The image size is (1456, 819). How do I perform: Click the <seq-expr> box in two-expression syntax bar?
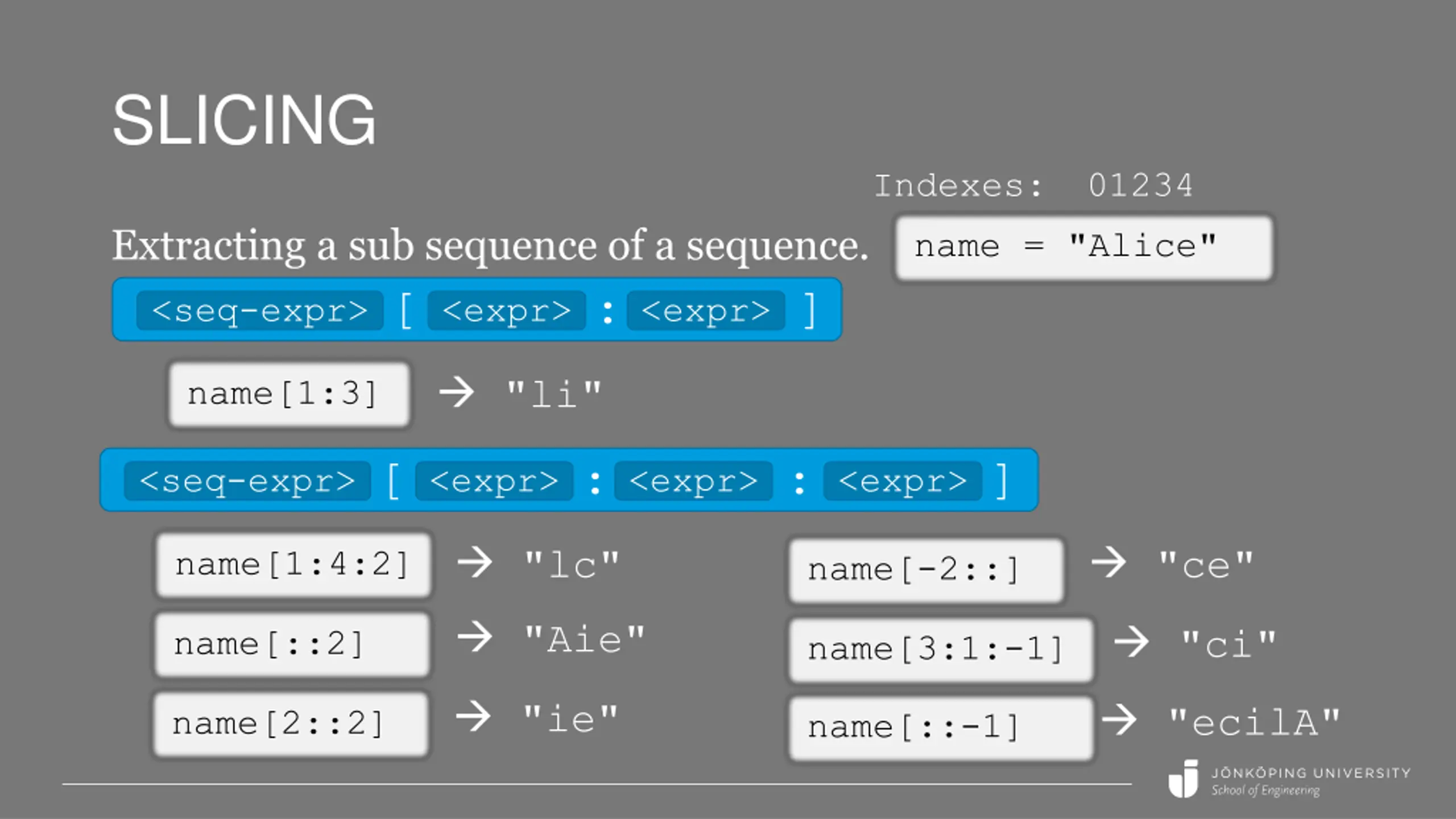click(260, 310)
